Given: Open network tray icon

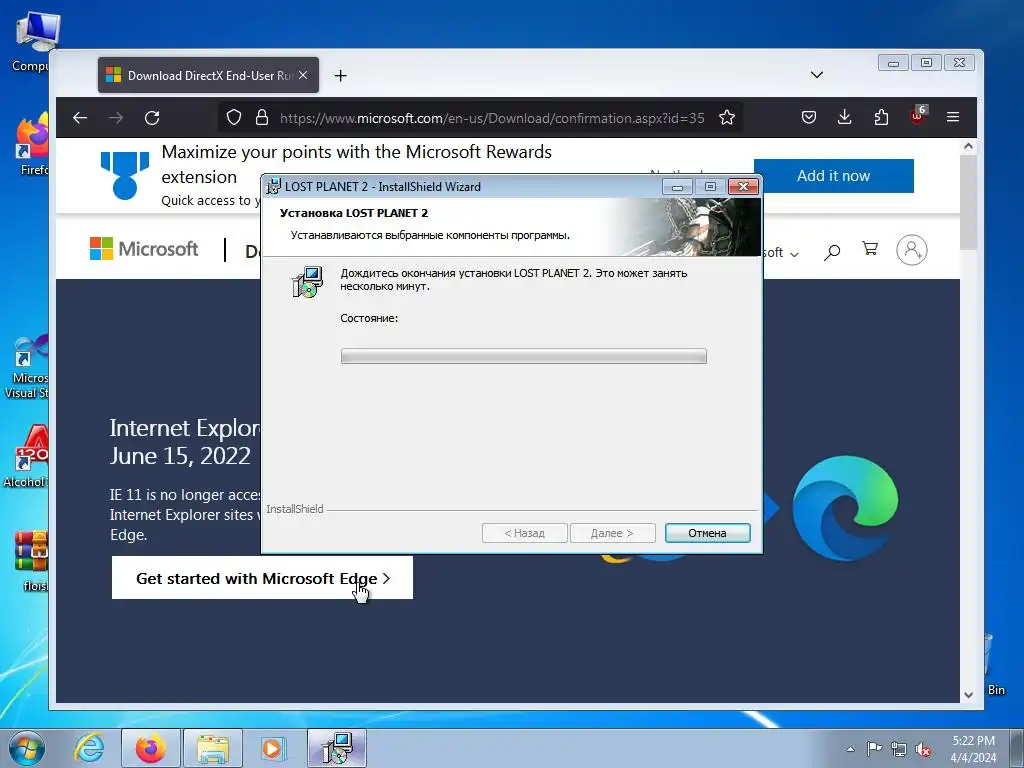Looking at the screenshot, I should click(x=899, y=749).
